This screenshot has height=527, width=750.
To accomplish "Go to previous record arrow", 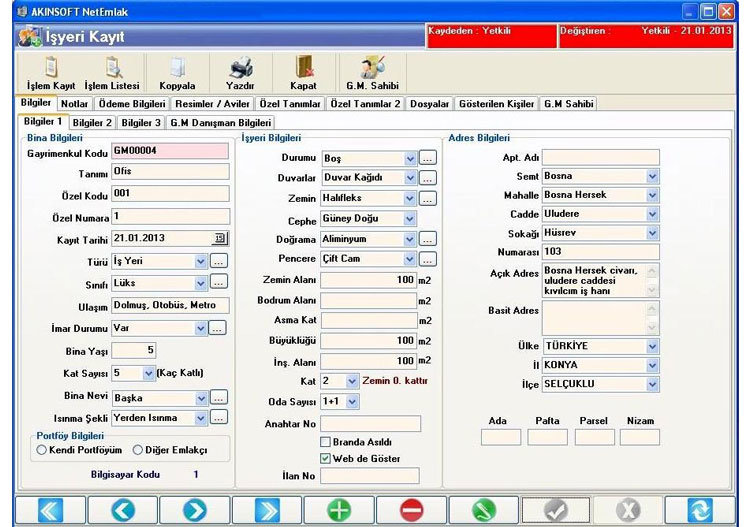I will click(123, 510).
